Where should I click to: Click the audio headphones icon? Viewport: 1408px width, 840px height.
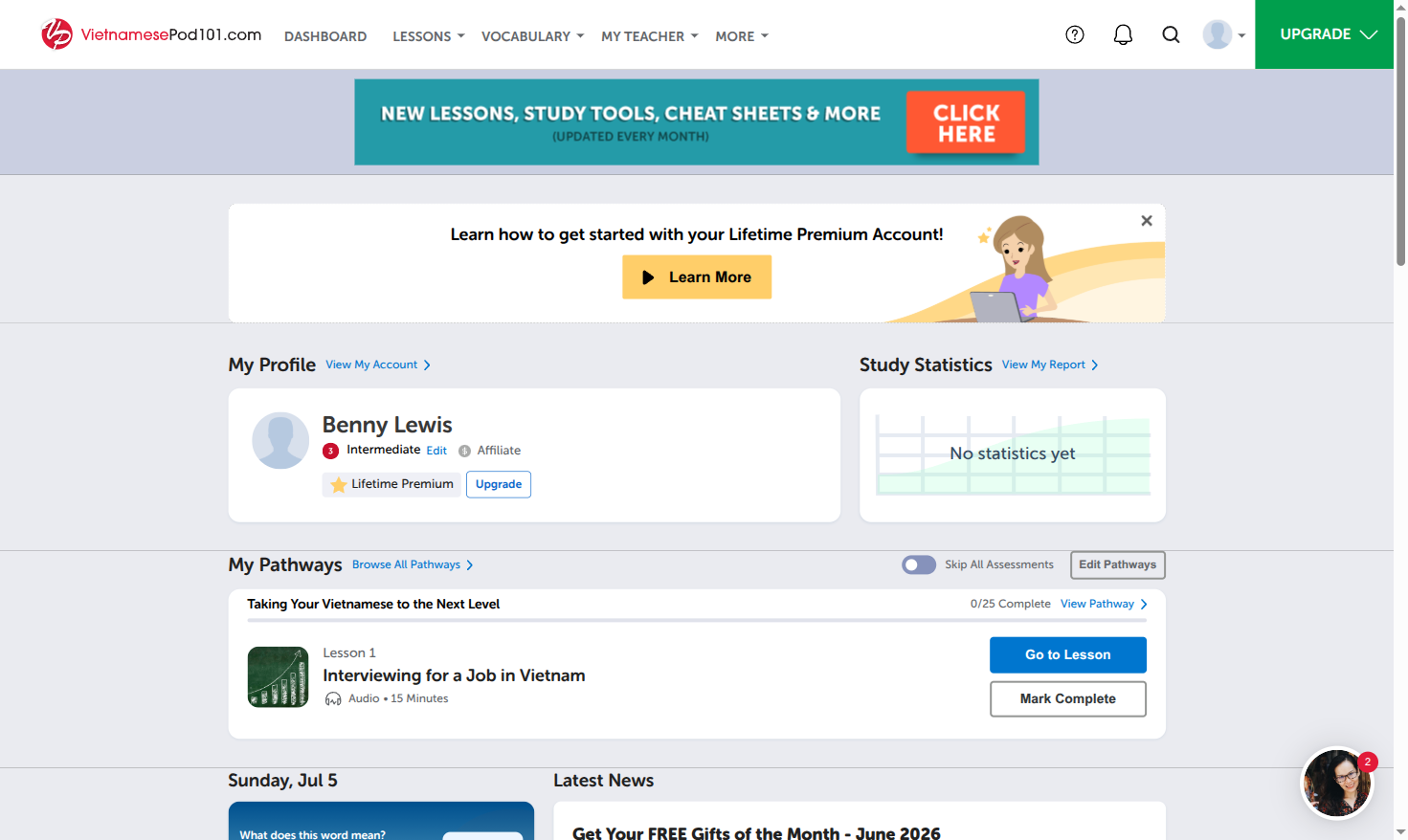[333, 699]
